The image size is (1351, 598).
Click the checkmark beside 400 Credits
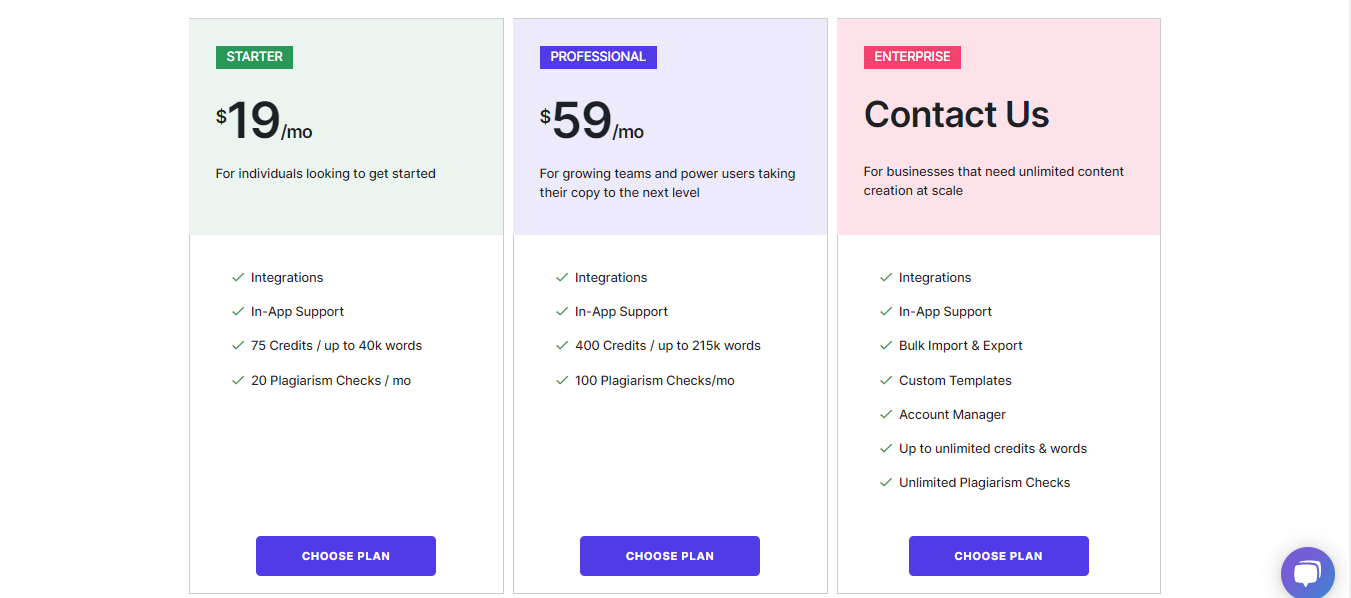tap(562, 345)
